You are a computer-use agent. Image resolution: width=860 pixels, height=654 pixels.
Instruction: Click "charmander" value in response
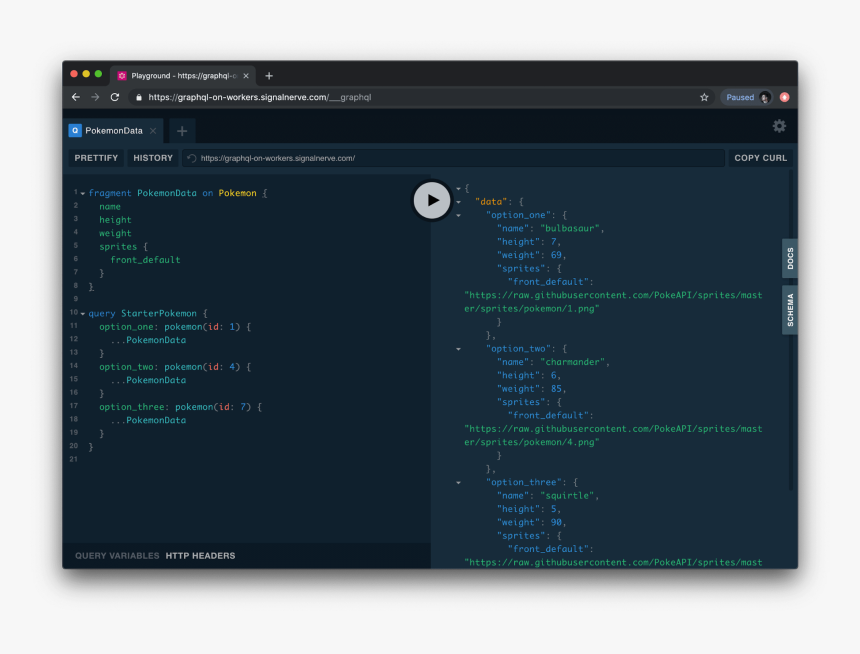(573, 362)
